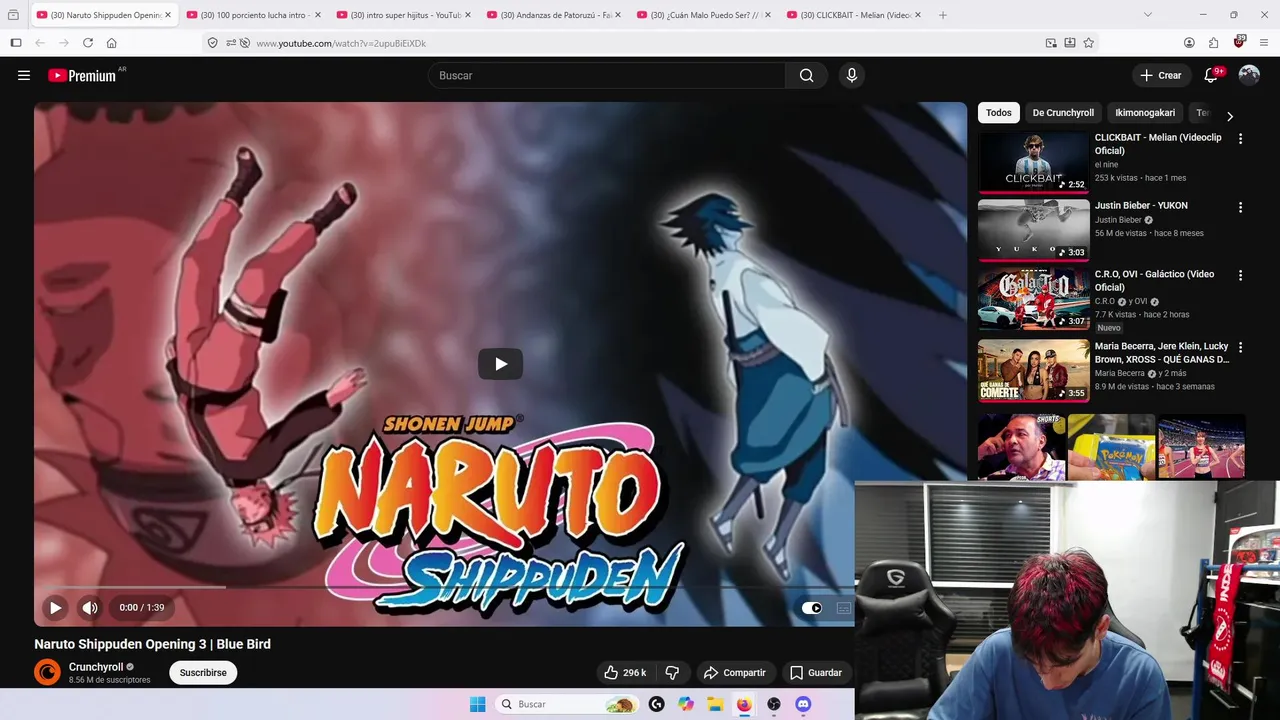Screen dimensions: 1280x720
Task: Switch to 'intro super hijitus' tab
Action: click(x=404, y=15)
